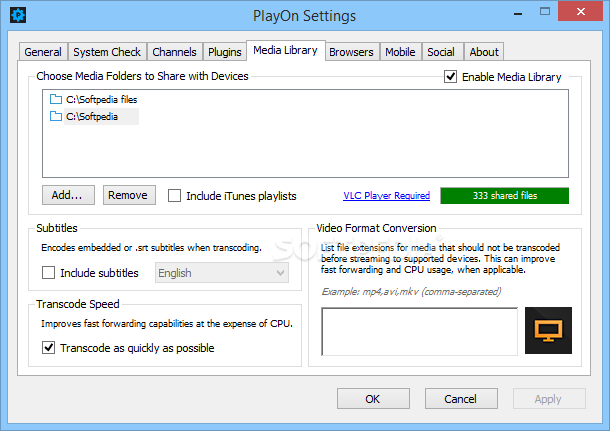Toggle Enable Media Library checkbox
This screenshot has width=610, height=431.
450,76
